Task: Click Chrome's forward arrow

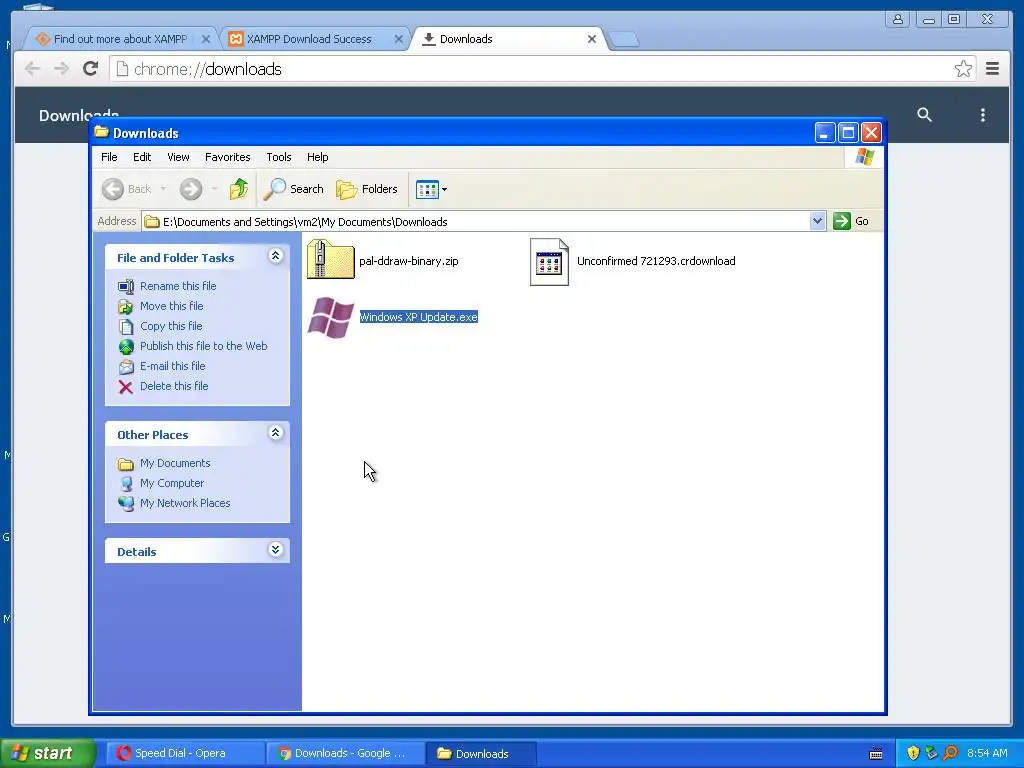Action: [x=61, y=69]
